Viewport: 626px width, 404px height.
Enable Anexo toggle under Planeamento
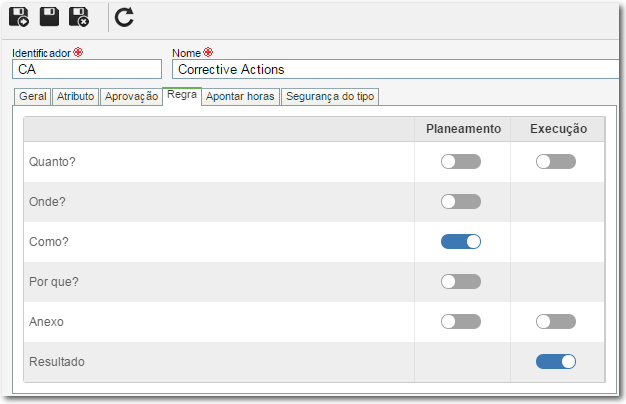461,321
